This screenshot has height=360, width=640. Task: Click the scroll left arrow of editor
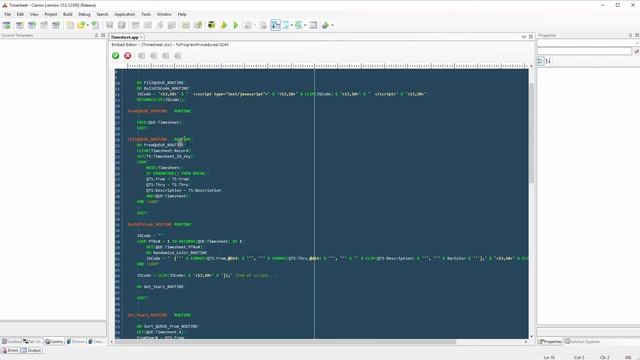[x=112, y=342]
